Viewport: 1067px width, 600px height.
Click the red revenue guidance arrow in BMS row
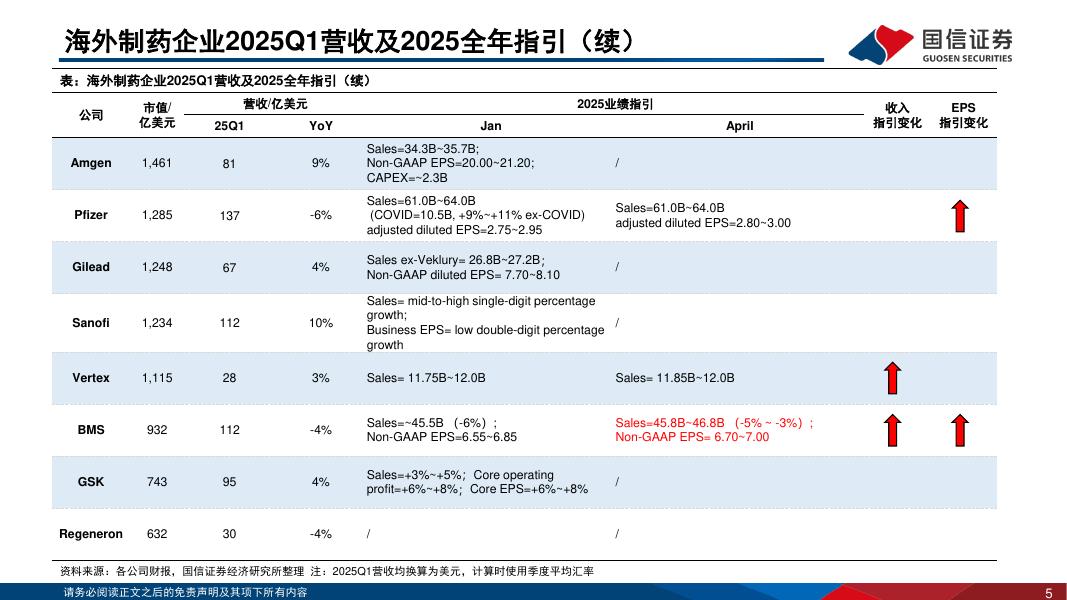pyautogui.click(x=892, y=430)
